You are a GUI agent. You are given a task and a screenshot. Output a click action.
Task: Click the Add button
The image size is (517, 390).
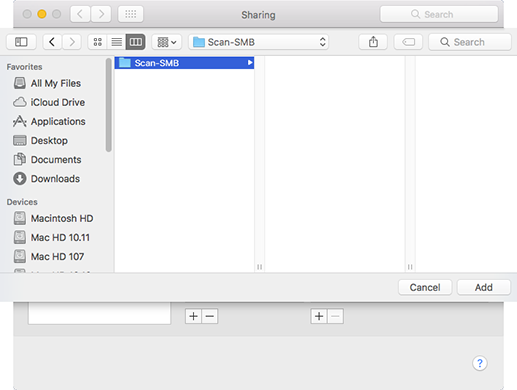(484, 287)
